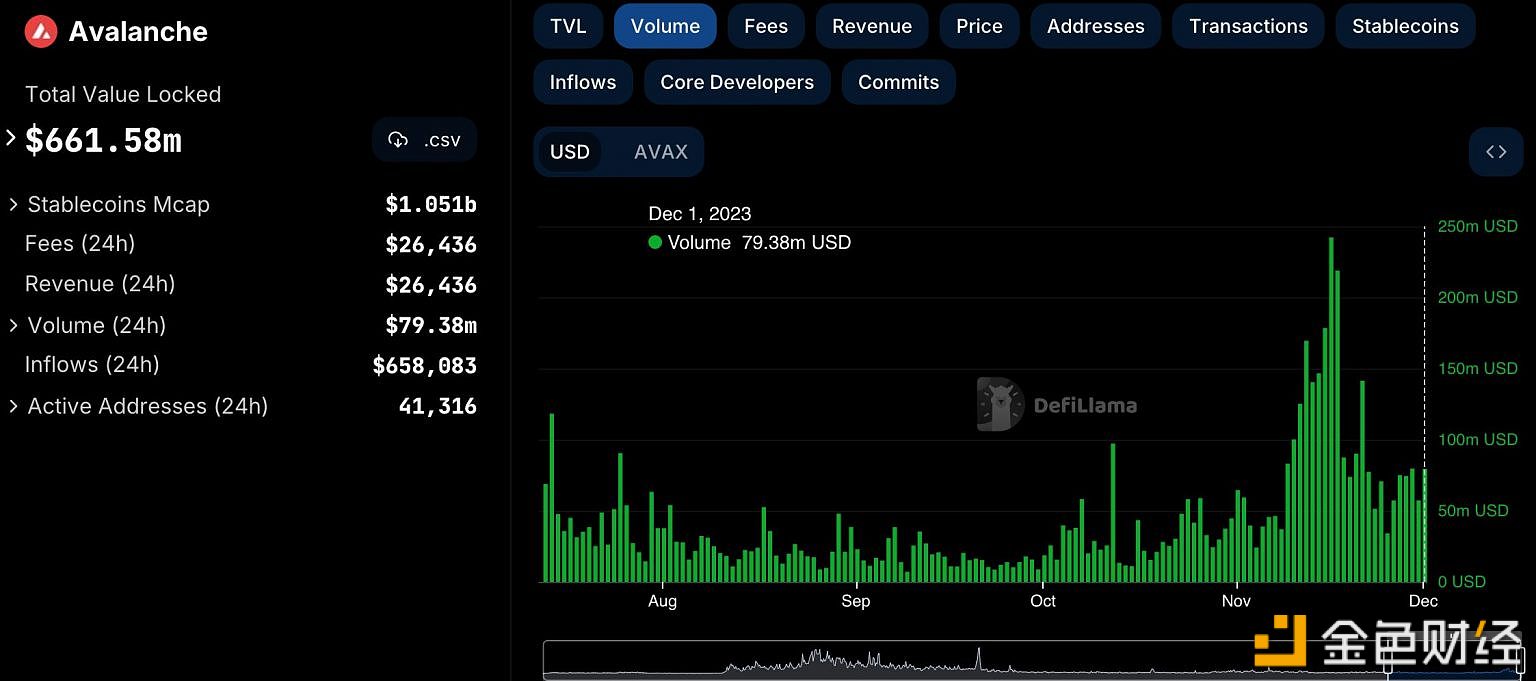Switch denomination to USD
The height and width of the screenshot is (681, 1536).
coord(570,152)
